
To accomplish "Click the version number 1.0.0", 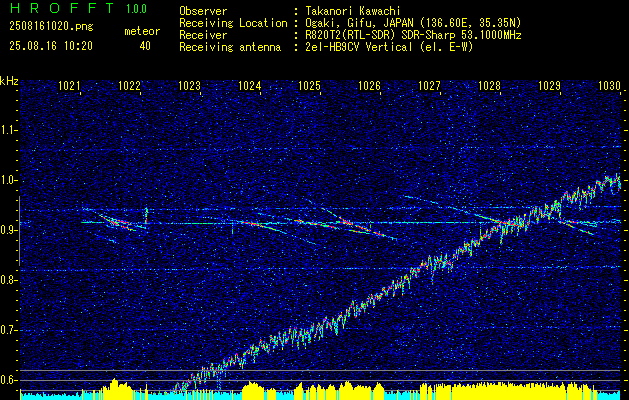I will 136,9.
